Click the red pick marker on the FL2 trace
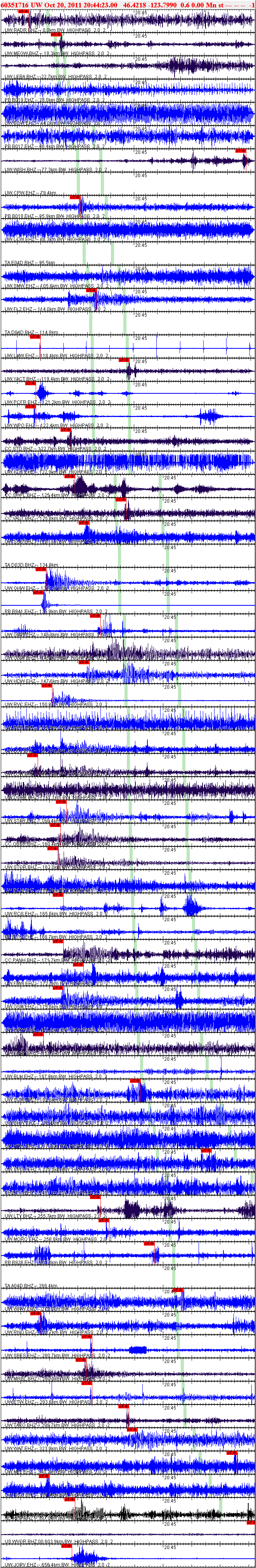Image resolution: width=256 pixels, height=1568 pixels. coord(92,290)
